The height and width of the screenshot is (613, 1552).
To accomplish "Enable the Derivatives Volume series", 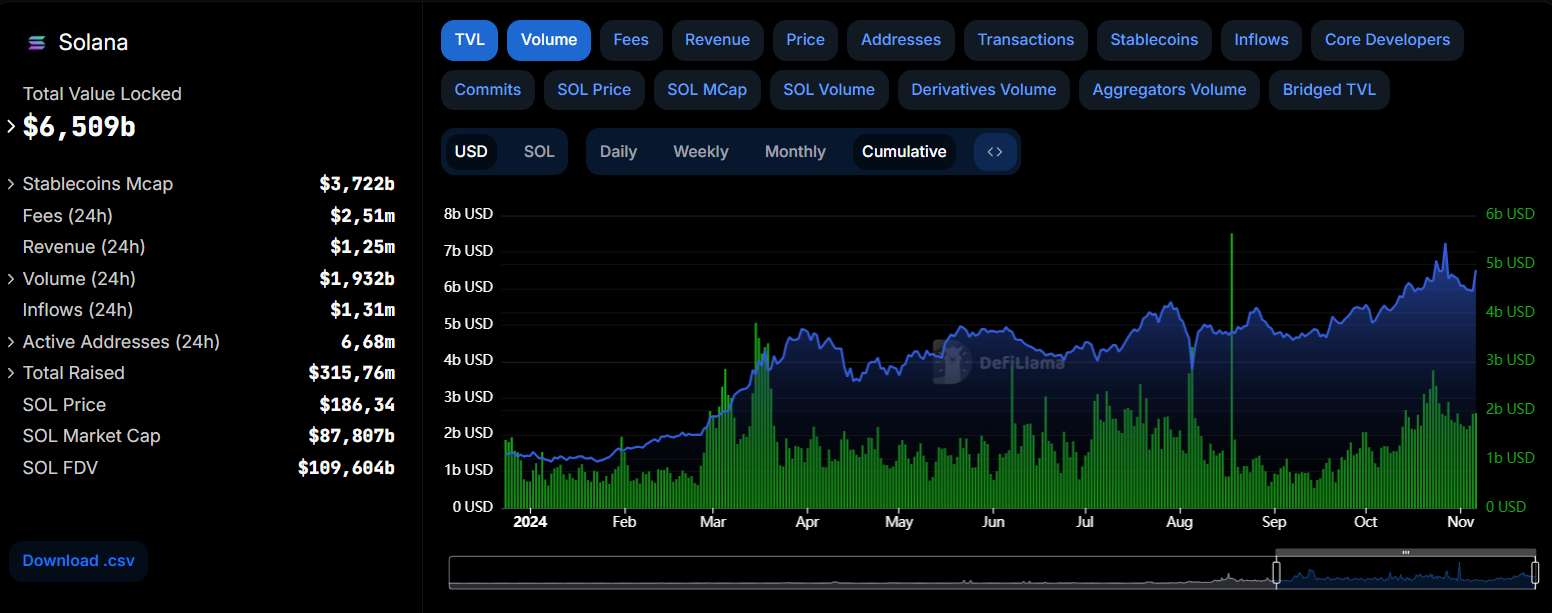I will tap(984, 90).
